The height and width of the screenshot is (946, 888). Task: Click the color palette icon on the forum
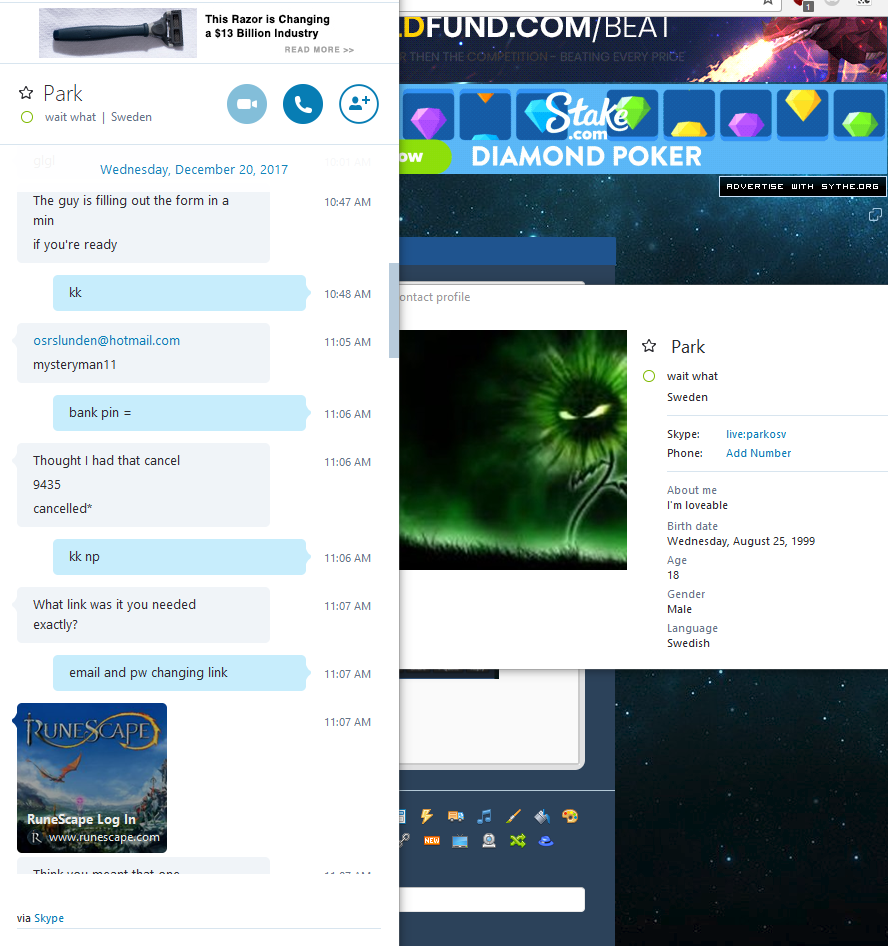coord(570,816)
